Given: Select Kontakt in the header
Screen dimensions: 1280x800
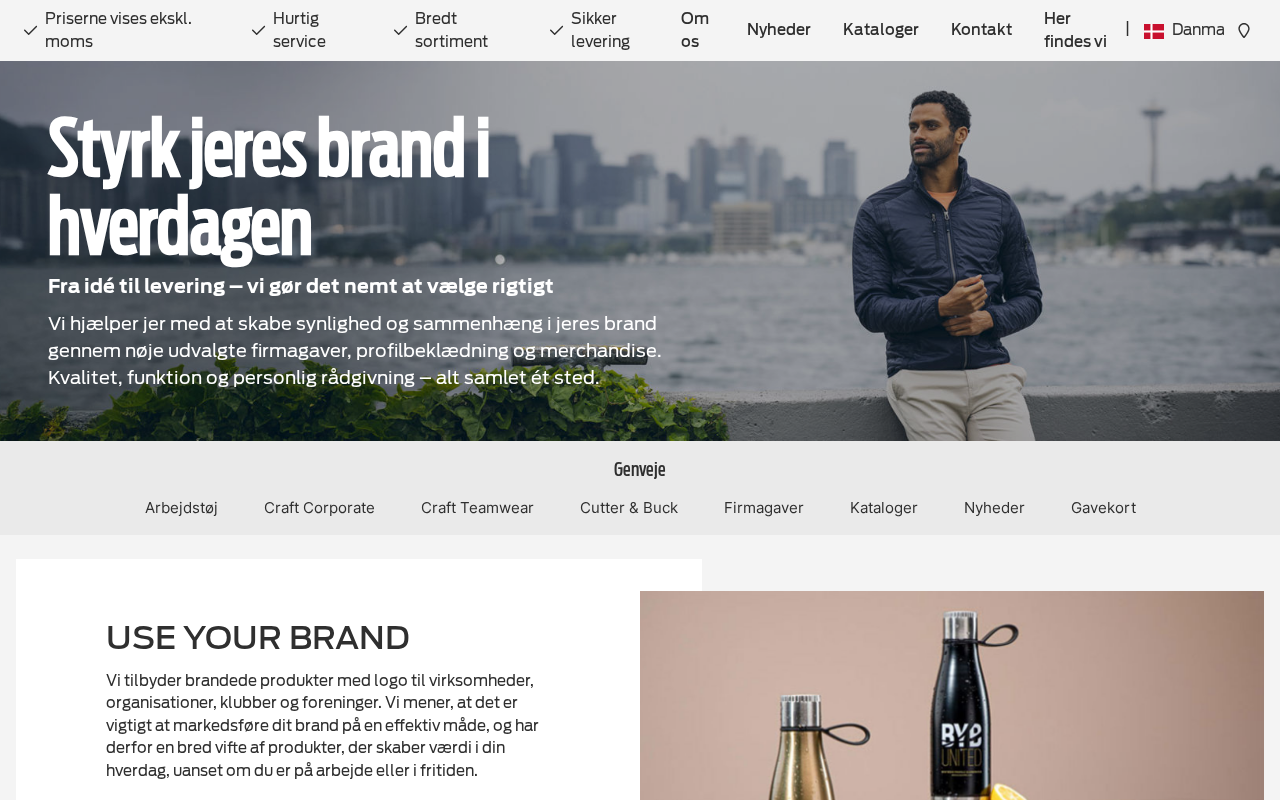Looking at the screenshot, I should tap(981, 30).
